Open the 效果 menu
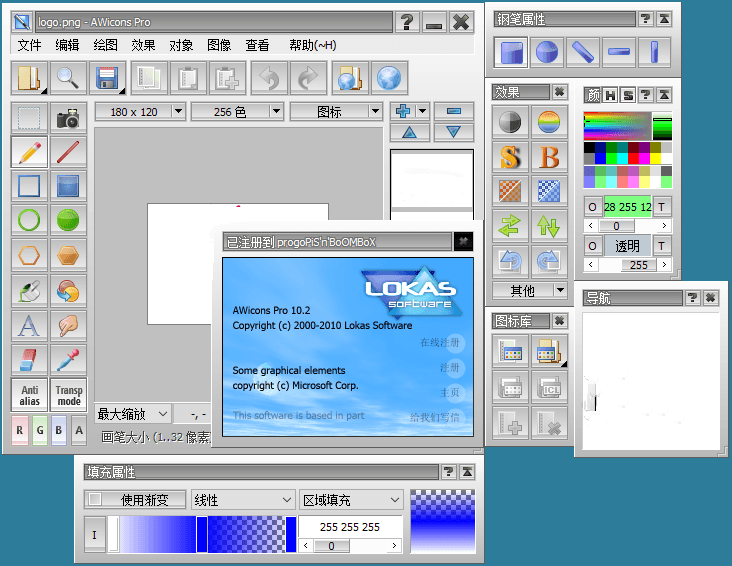732x566 pixels. coord(143,45)
